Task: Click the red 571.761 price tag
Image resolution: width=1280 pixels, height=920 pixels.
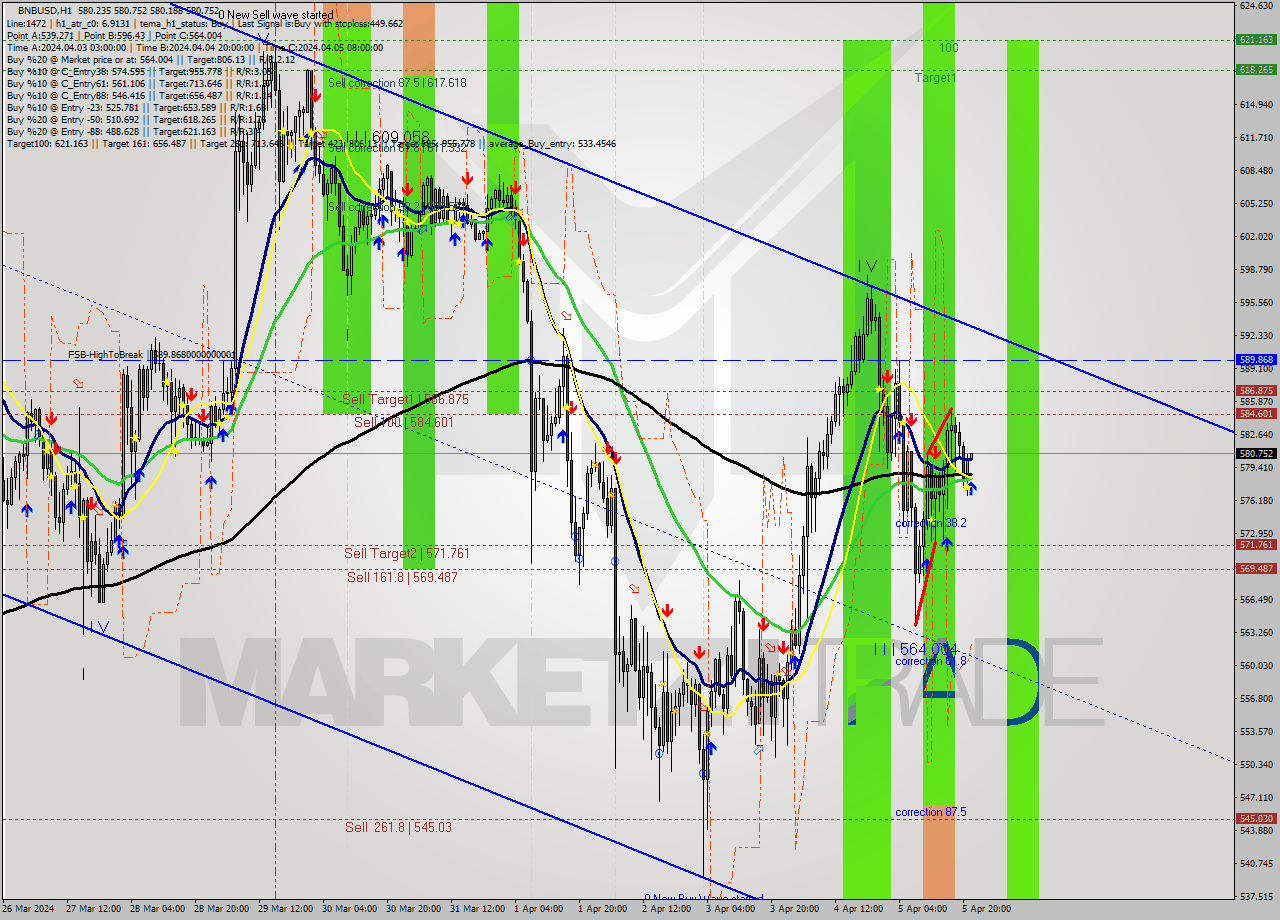Action: point(1256,545)
